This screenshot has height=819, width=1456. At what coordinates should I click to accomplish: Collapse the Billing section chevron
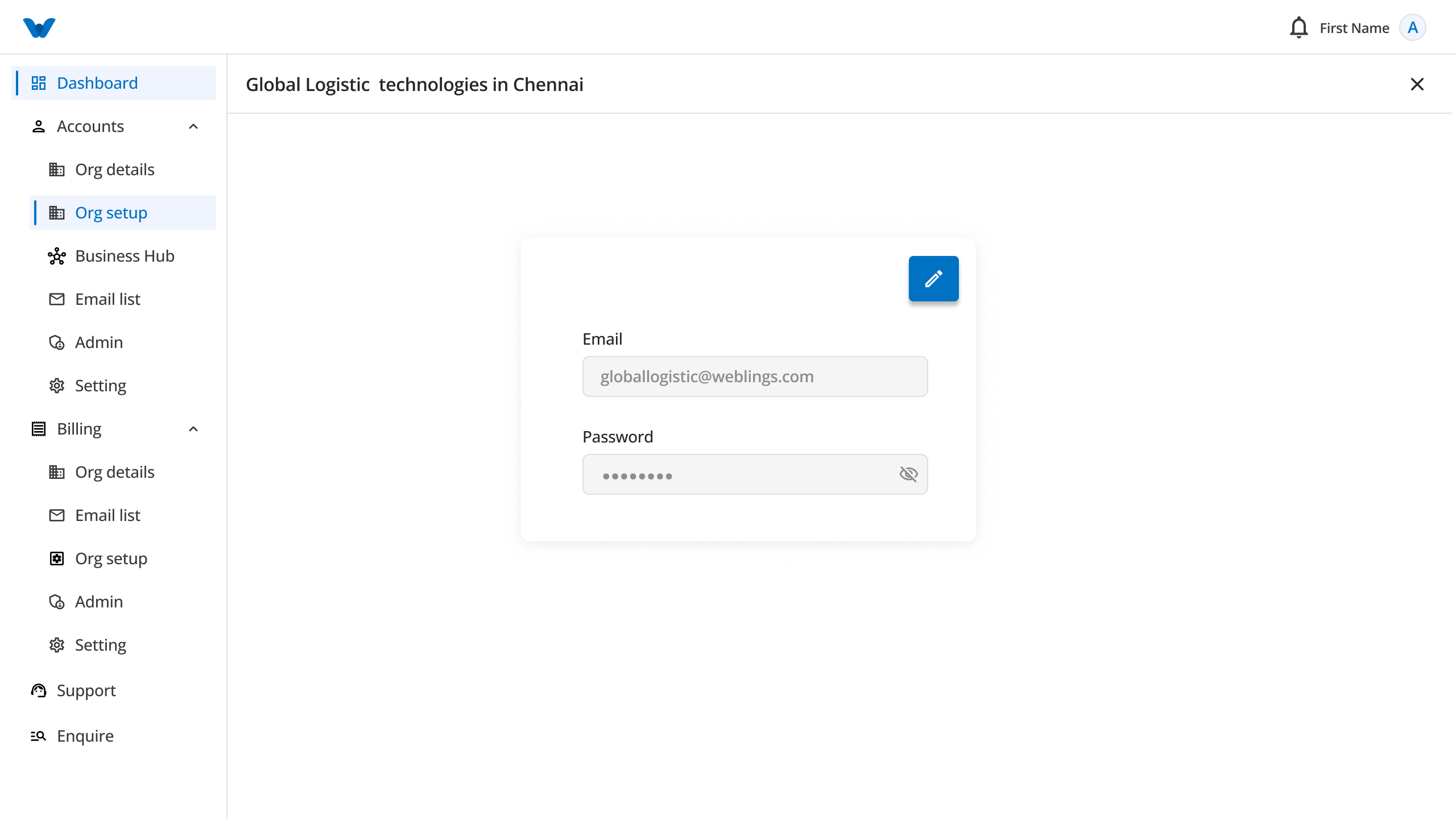[x=193, y=429]
